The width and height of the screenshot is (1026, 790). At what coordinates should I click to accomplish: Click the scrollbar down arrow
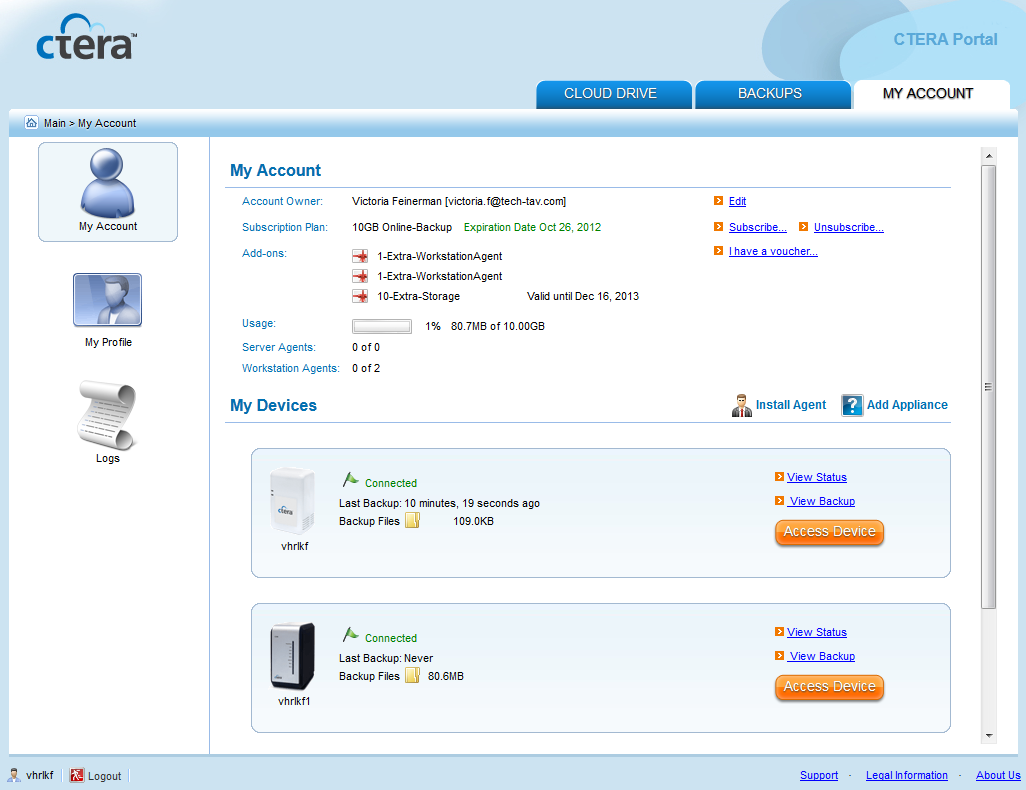(989, 736)
